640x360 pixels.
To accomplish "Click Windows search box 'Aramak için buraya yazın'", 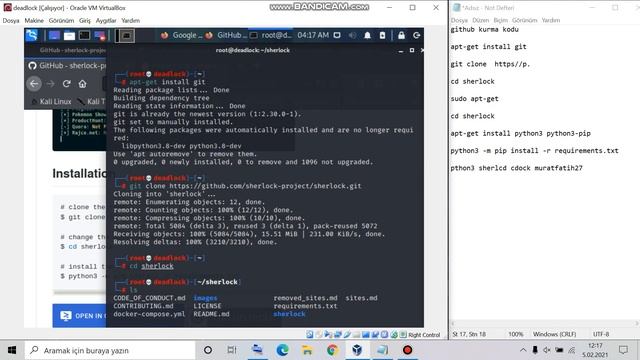I will [110, 350].
